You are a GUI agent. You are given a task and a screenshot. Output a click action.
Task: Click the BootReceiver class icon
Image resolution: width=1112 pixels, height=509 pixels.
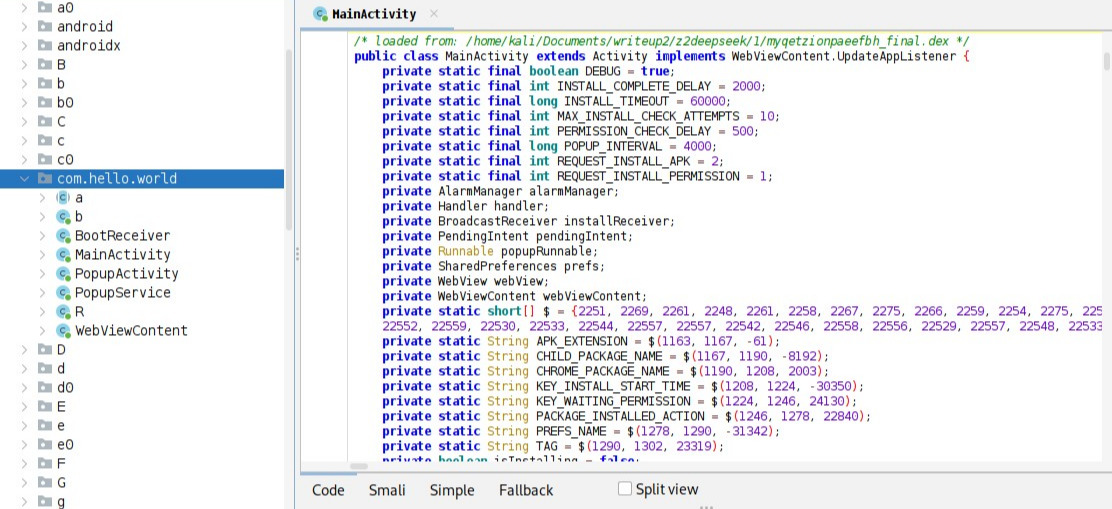[63, 236]
